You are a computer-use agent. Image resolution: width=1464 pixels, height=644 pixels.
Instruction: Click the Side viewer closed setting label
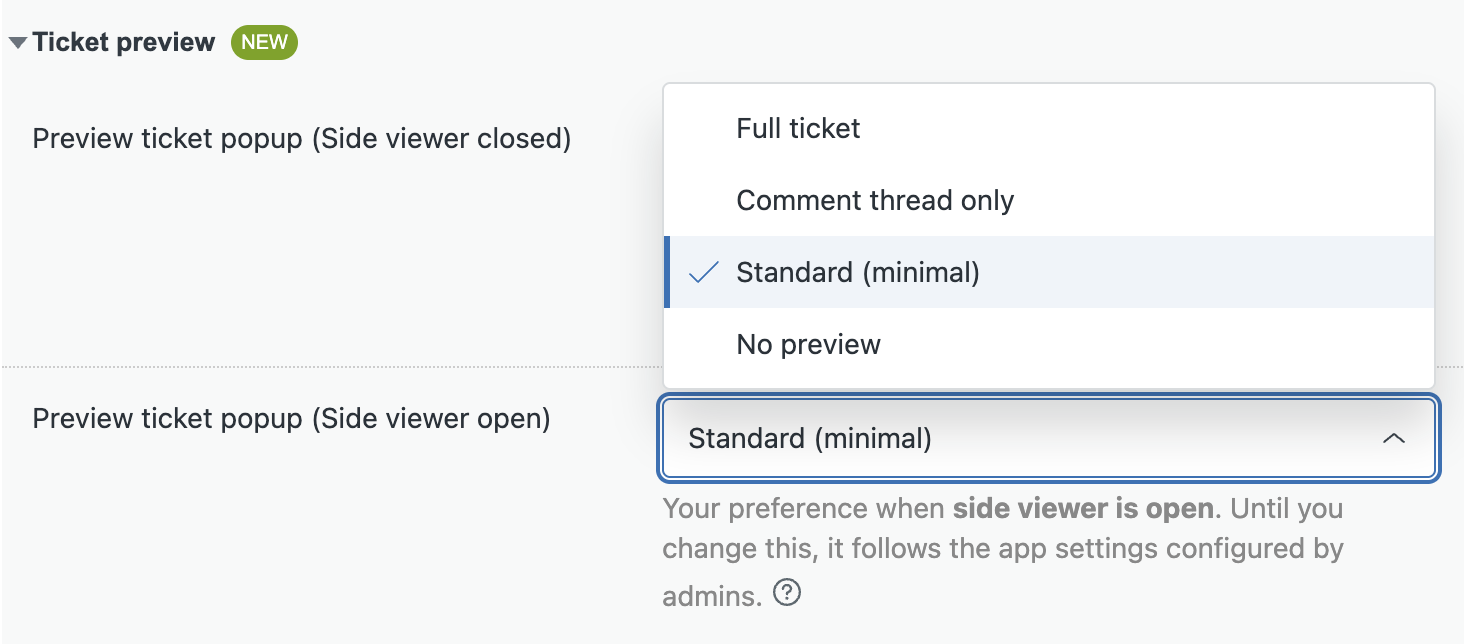pyautogui.click(x=302, y=138)
